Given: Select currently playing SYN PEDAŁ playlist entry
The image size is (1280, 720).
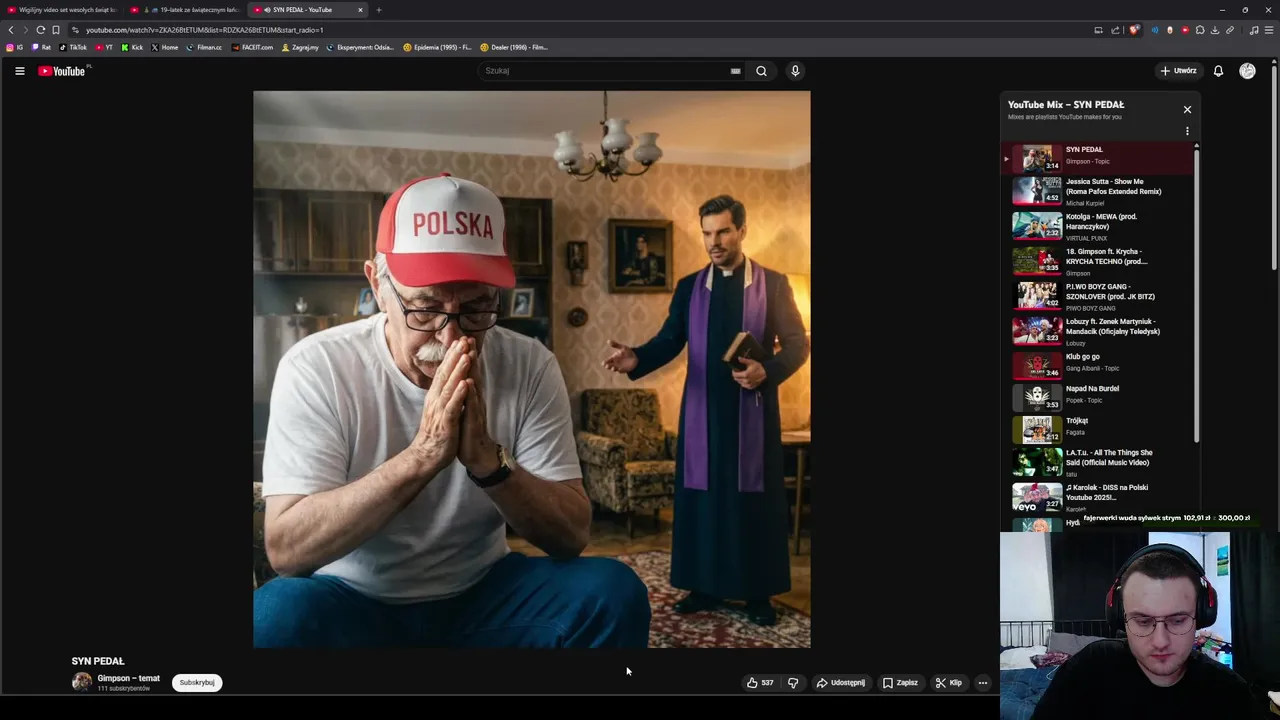Looking at the screenshot, I should coord(1099,158).
